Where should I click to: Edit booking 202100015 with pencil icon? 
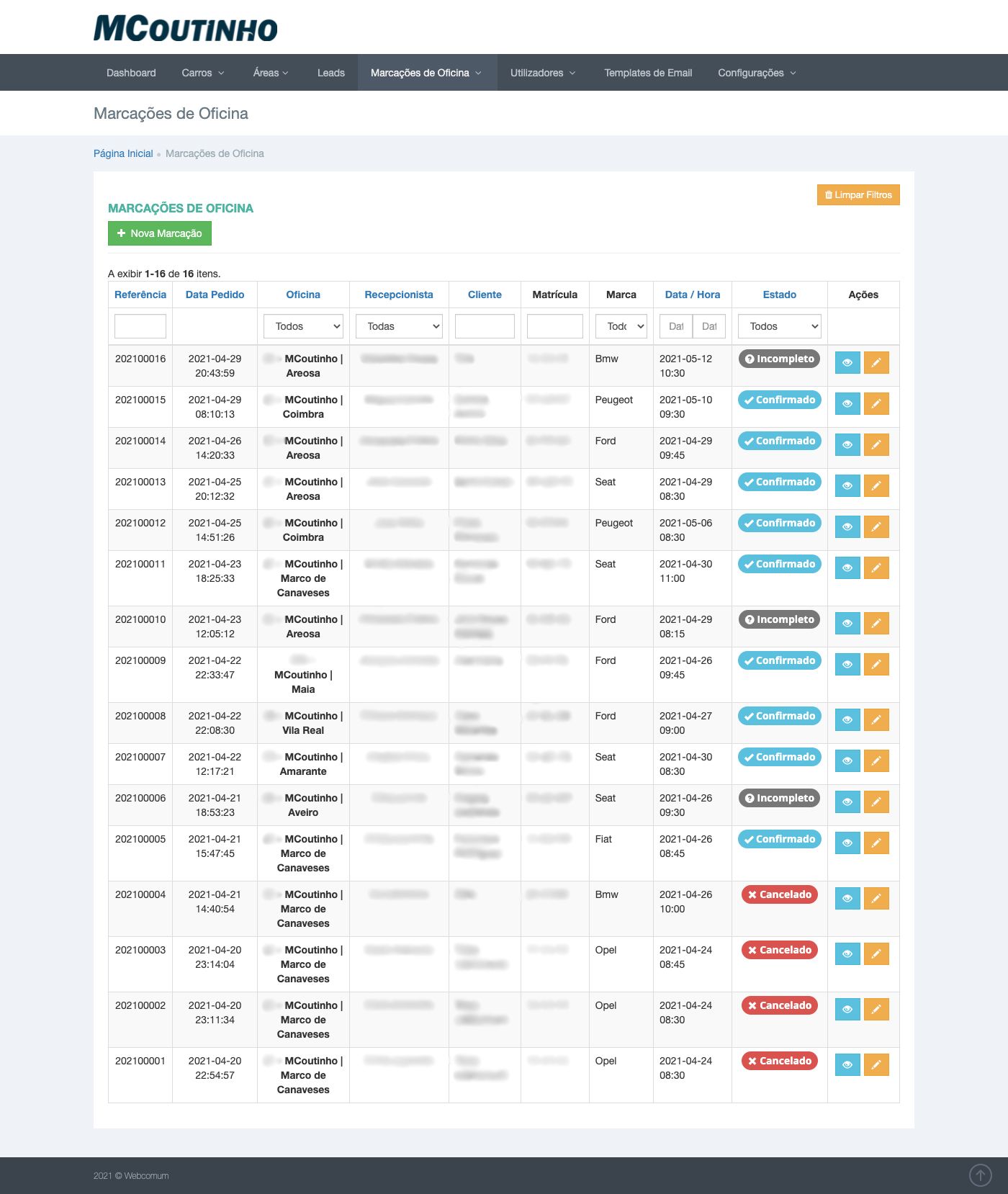[x=876, y=404]
